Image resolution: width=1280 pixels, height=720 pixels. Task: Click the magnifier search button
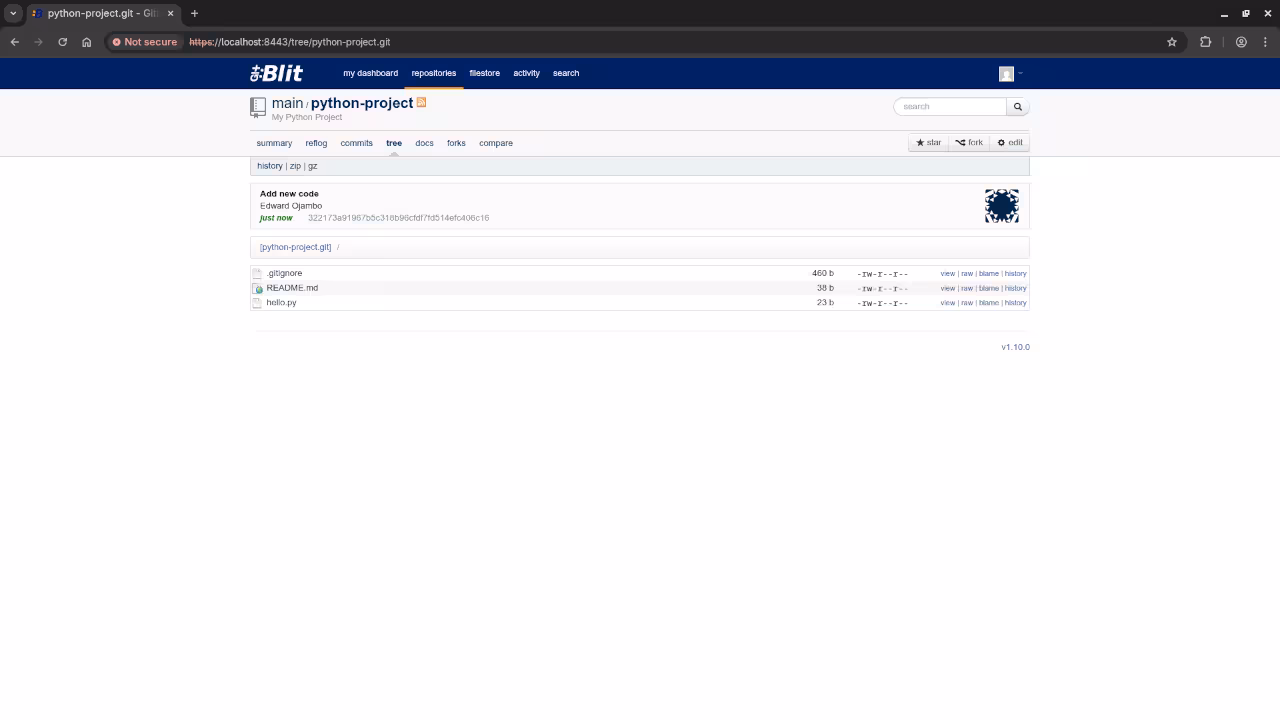tap(1017, 106)
